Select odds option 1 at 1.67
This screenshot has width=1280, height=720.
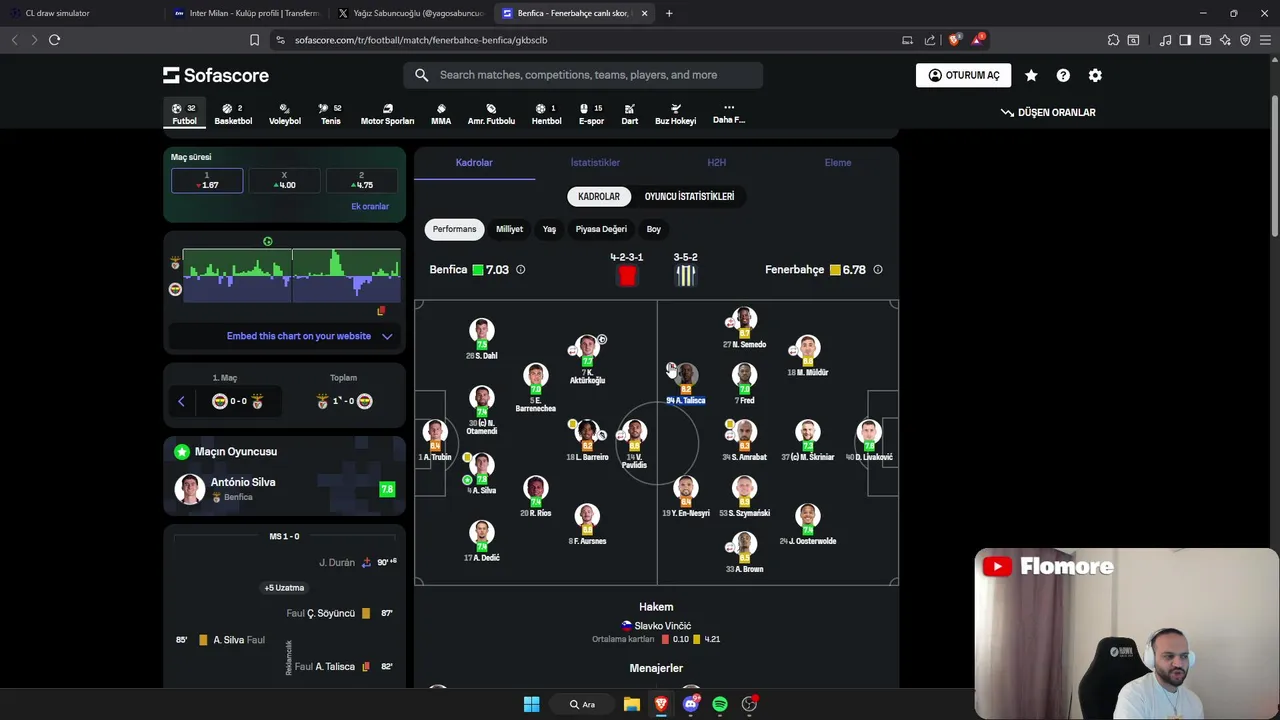coord(207,180)
